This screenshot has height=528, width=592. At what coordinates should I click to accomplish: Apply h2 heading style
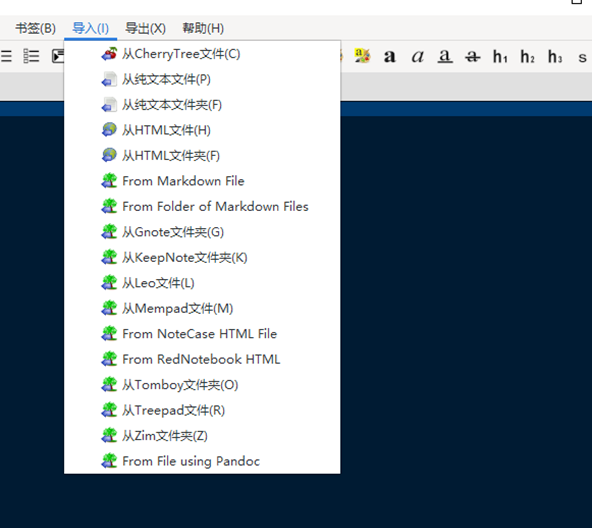coord(527,57)
